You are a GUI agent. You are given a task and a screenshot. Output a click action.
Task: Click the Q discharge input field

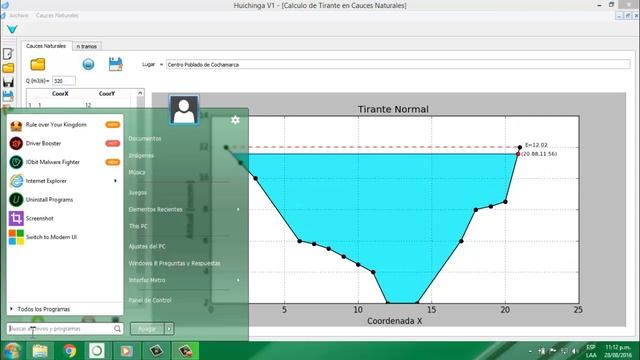(64, 81)
